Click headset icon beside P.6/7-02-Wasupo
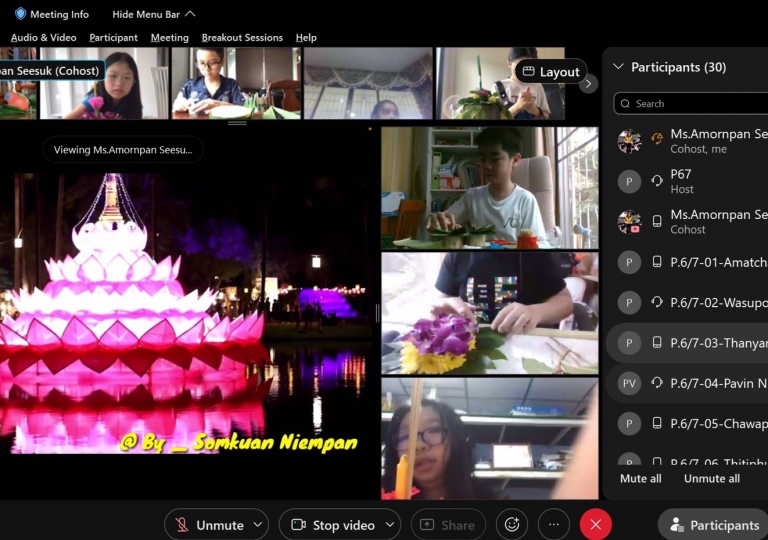Image resolution: width=768 pixels, height=540 pixels. 657,302
